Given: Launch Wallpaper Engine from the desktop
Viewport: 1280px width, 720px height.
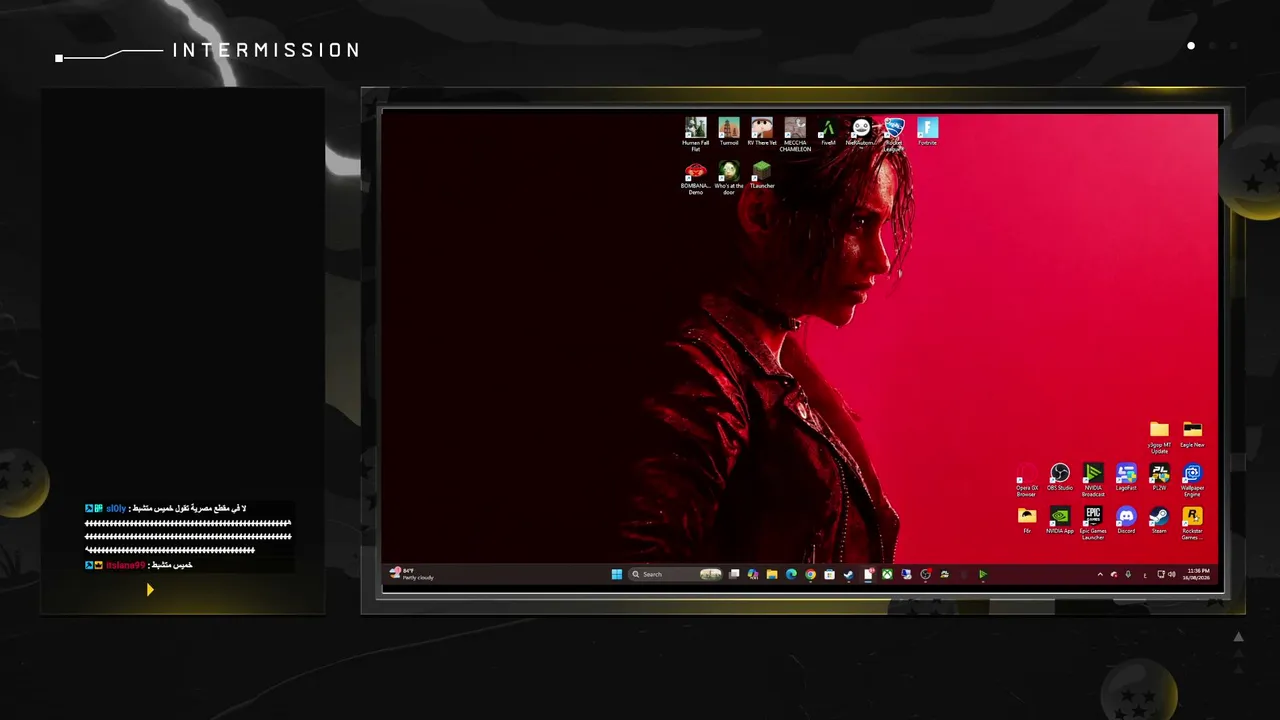Looking at the screenshot, I should click(1192, 481).
